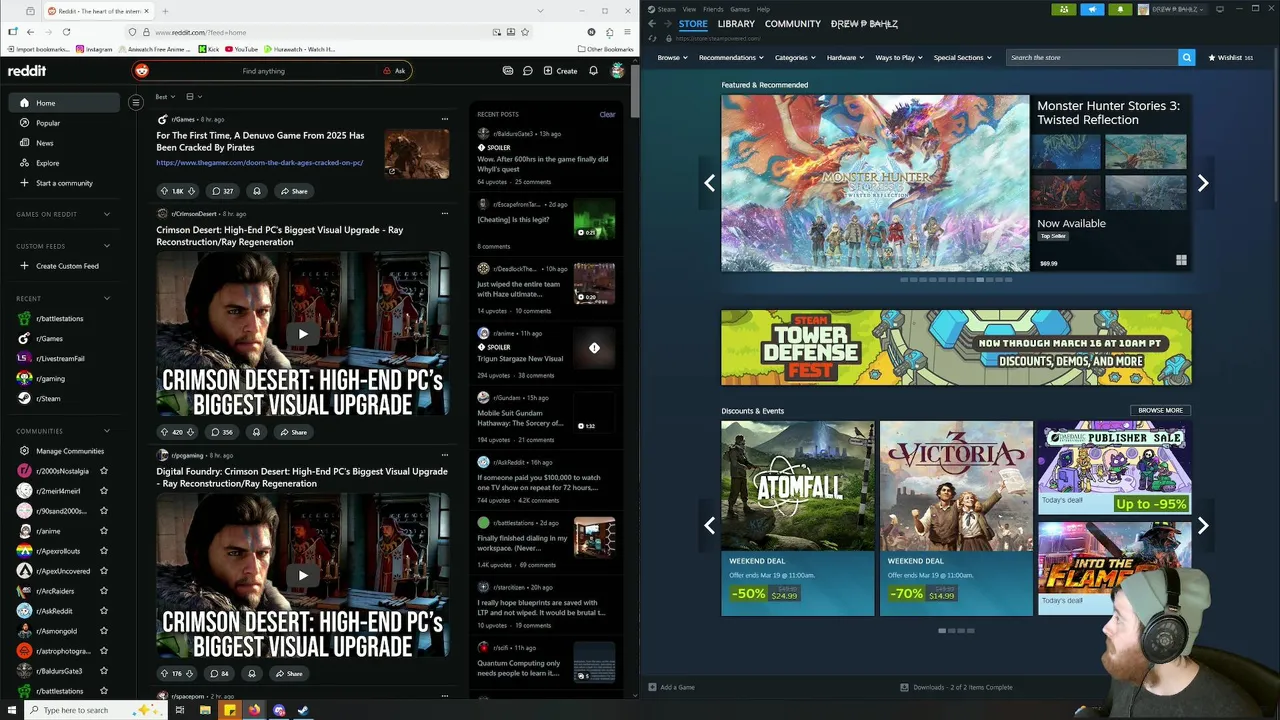Open Steam friends green icon button
This screenshot has width=1280, height=720.
[1064, 9]
